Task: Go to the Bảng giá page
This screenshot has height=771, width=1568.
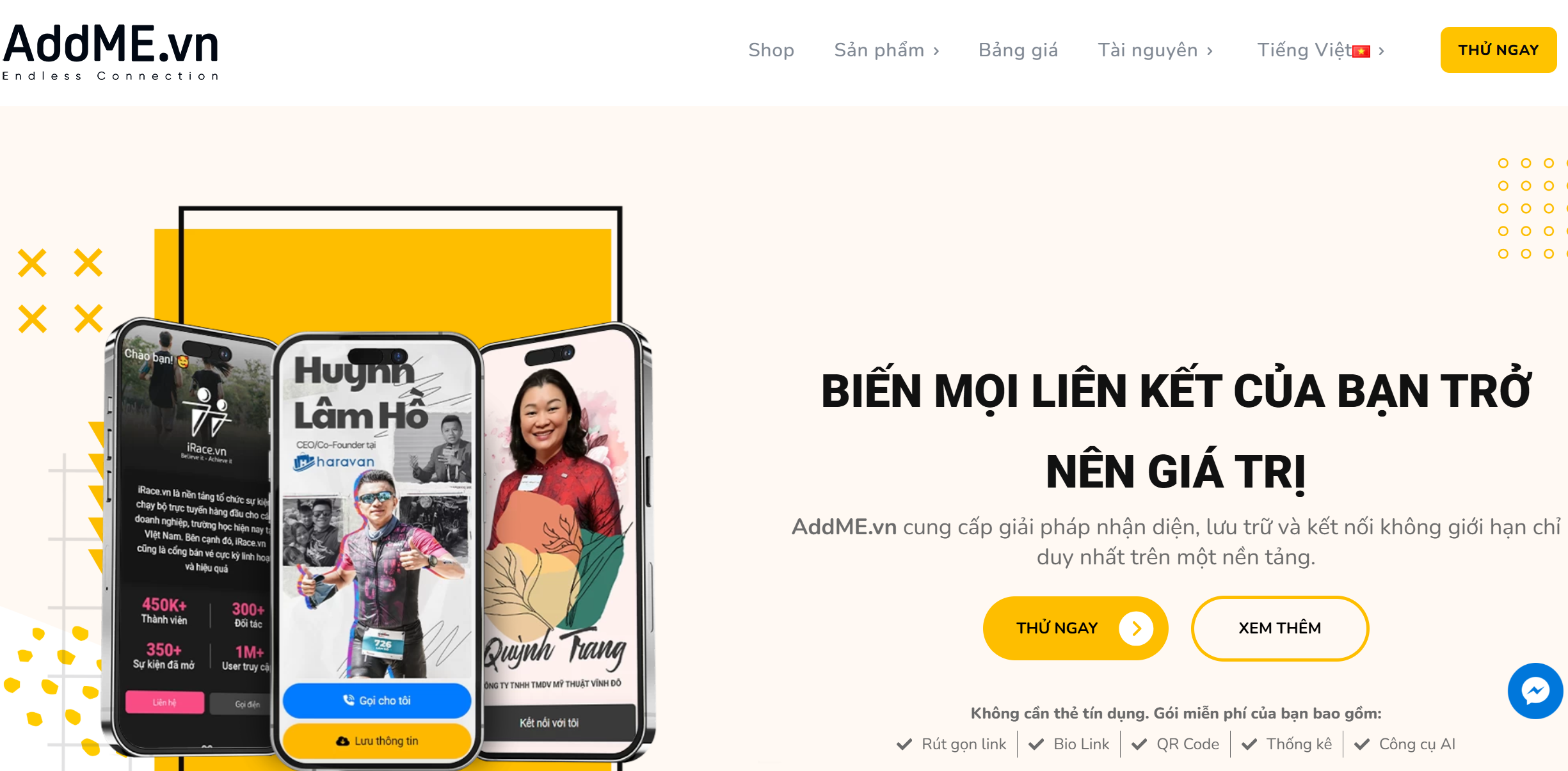Action: 1018,50
